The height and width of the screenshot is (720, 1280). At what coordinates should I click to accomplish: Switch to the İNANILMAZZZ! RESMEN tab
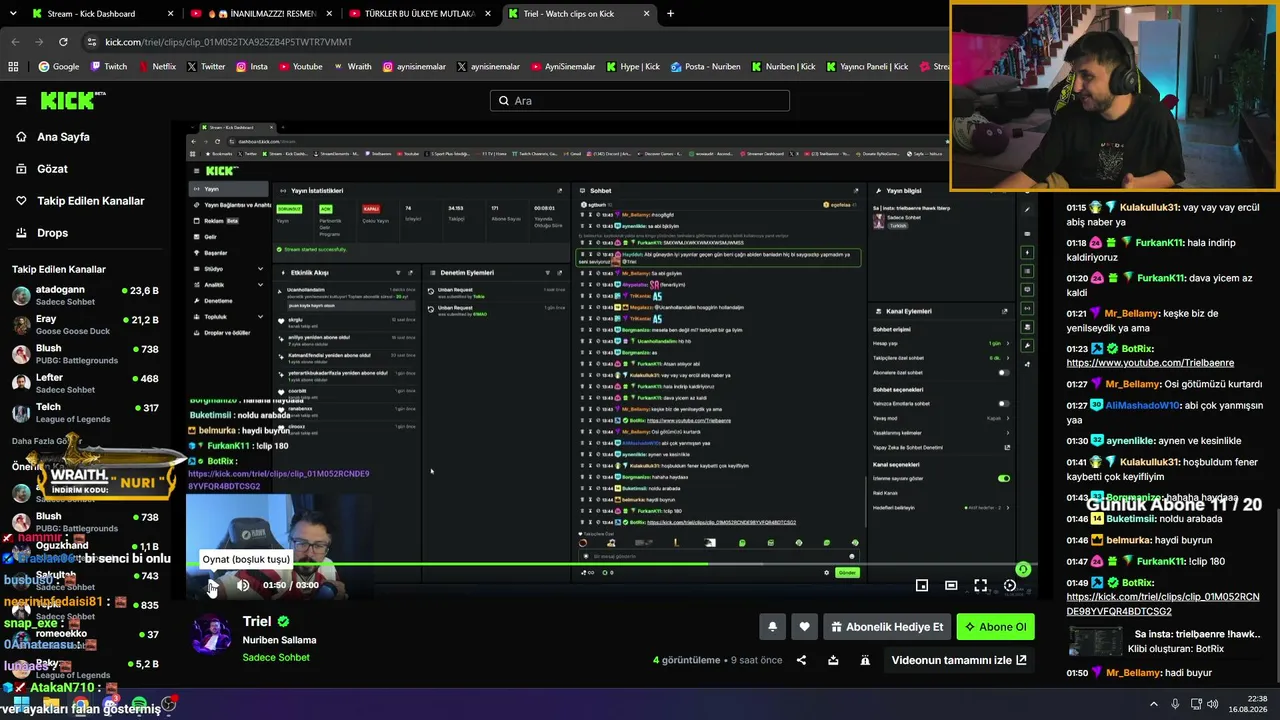[x=262, y=14]
